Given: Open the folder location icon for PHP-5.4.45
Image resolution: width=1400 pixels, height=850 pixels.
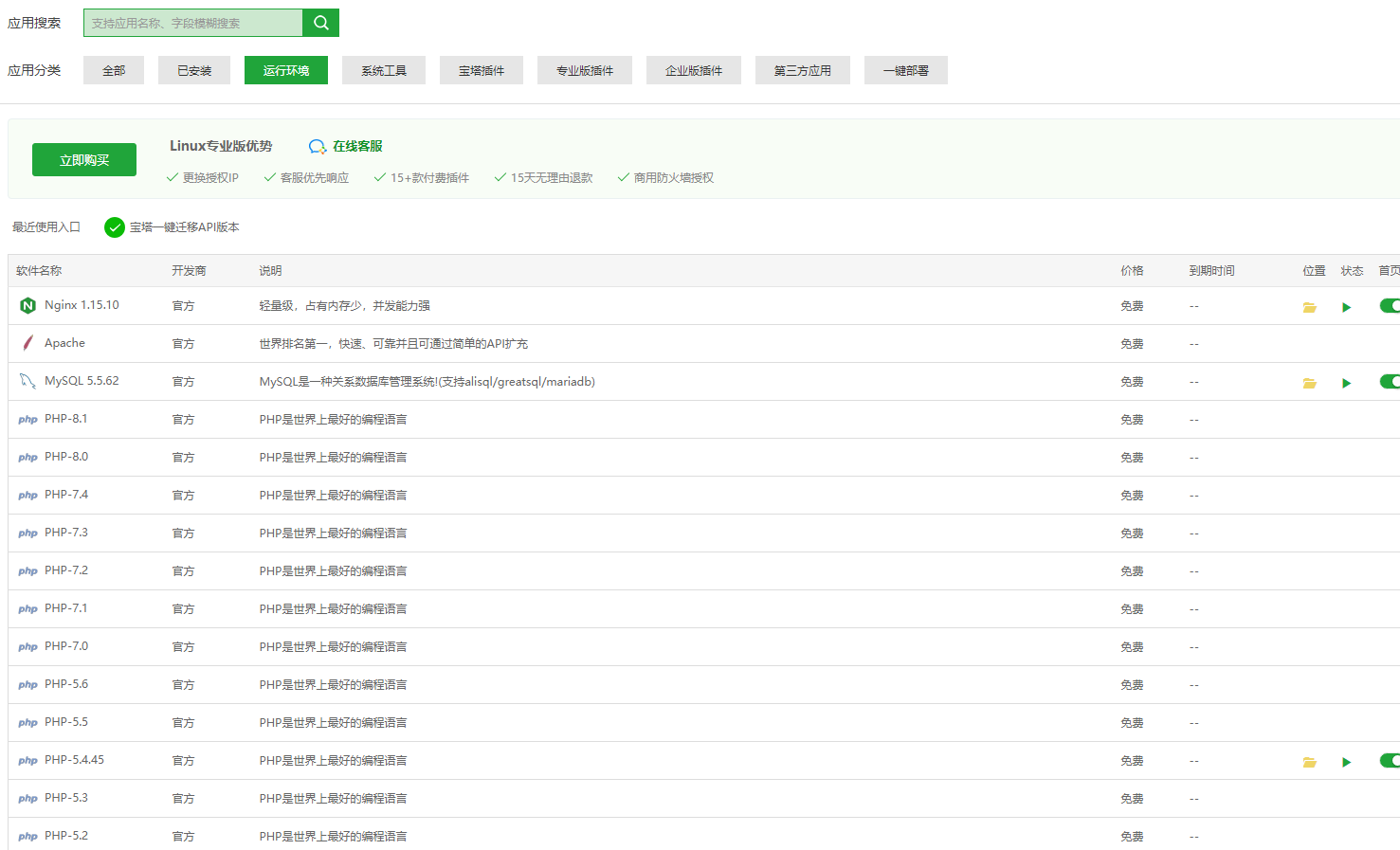Looking at the screenshot, I should [1310, 762].
